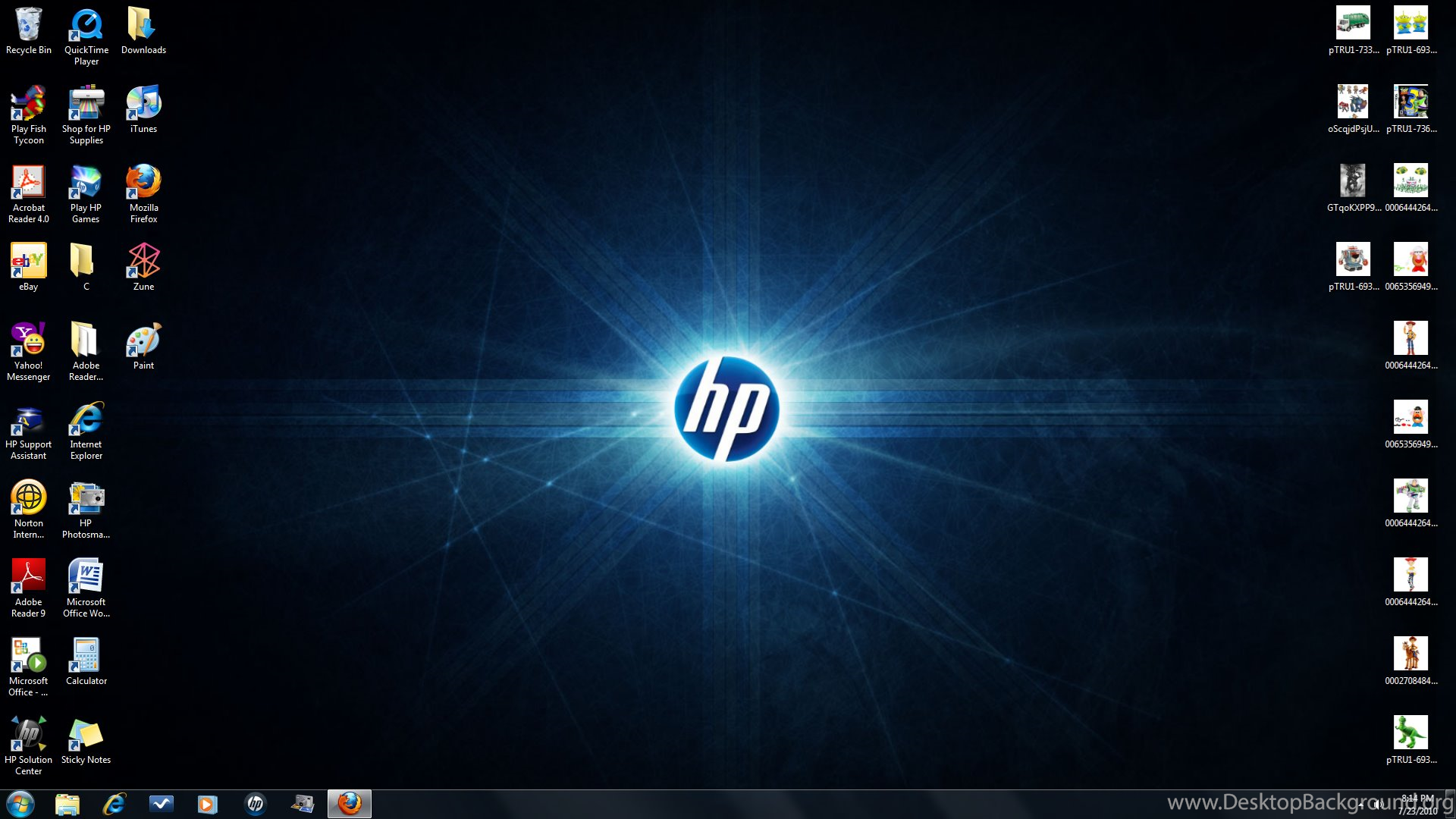This screenshot has width=1456, height=819.
Task: Select the Woody figure image 0006444264...
Action: tap(1410, 346)
